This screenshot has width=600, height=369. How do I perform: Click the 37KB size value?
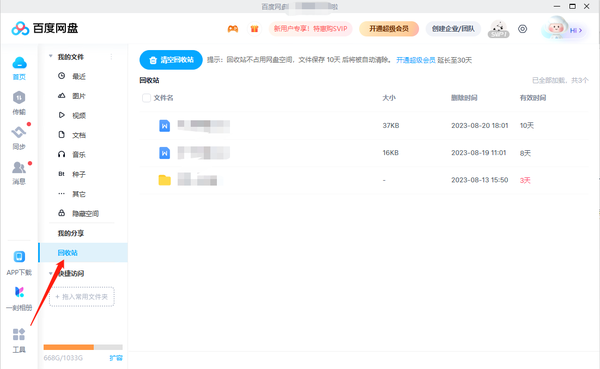[391, 126]
